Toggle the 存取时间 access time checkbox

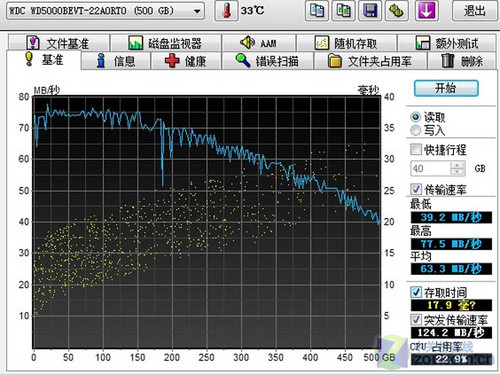click(x=416, y=292)
